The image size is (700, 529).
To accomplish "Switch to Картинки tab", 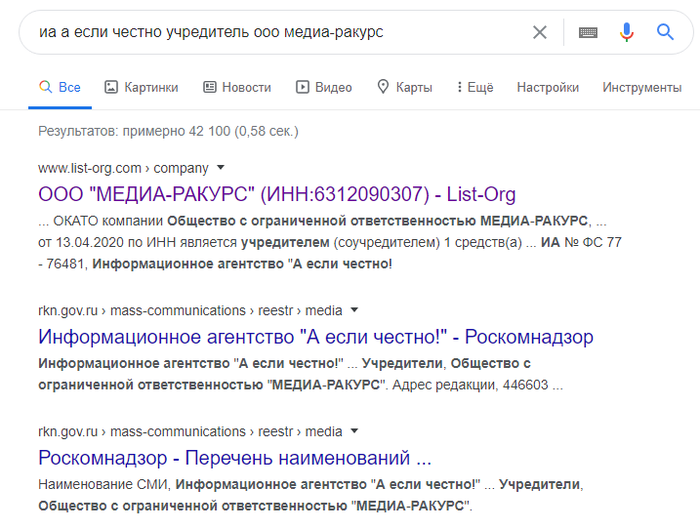I will [x=141, y=87].
